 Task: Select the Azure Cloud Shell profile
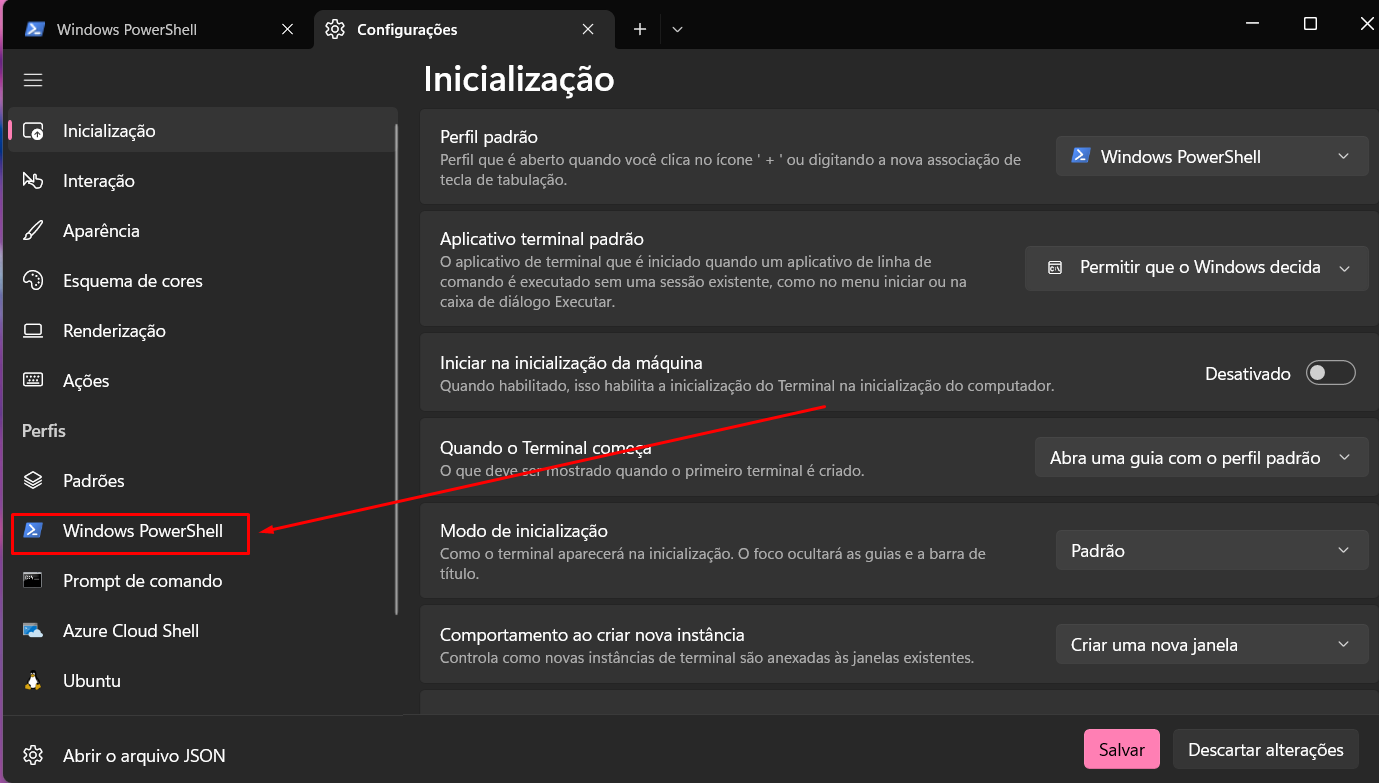[202, 631]
